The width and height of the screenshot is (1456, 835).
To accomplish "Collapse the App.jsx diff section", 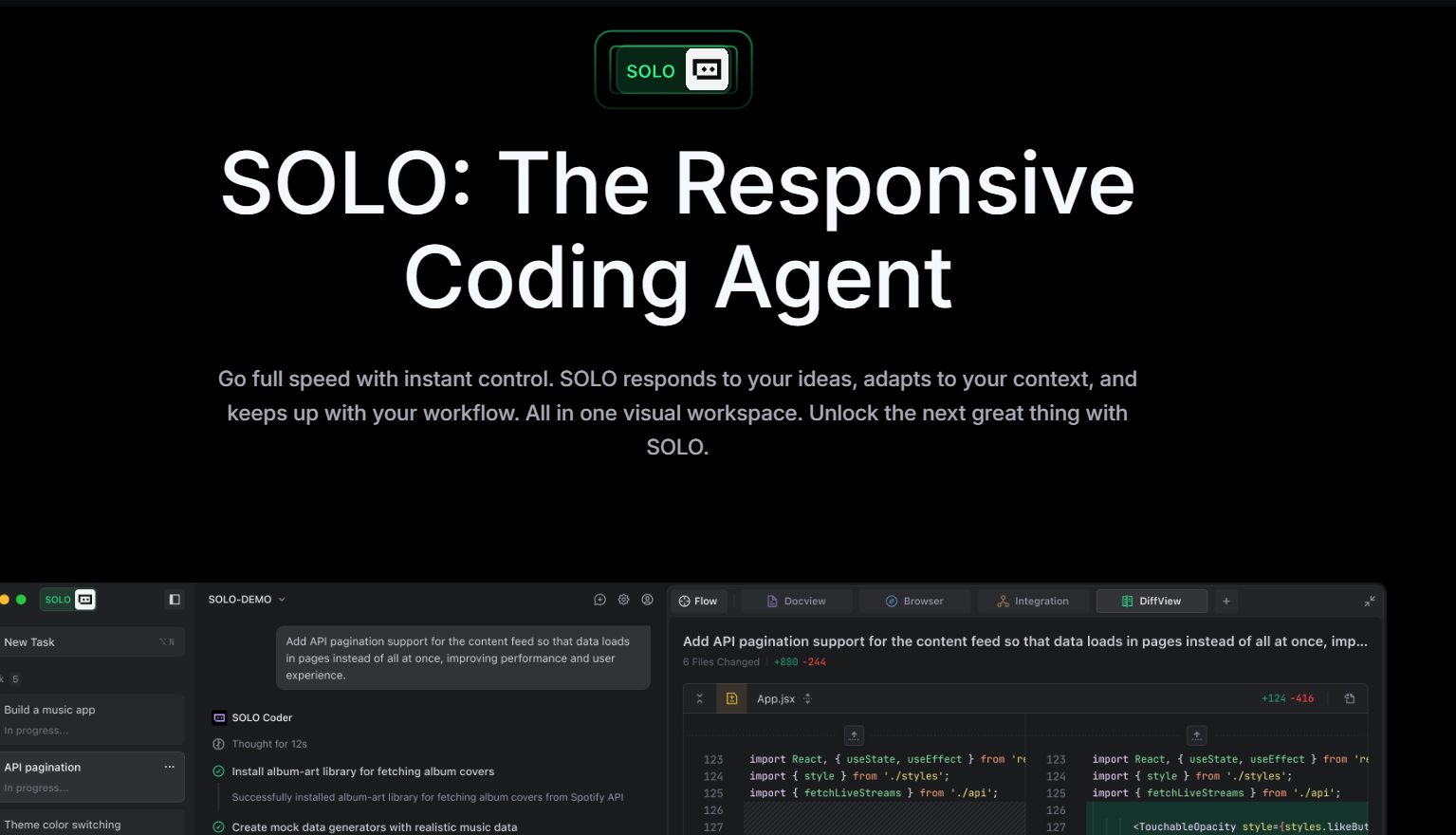I will [x=700, y=698].
